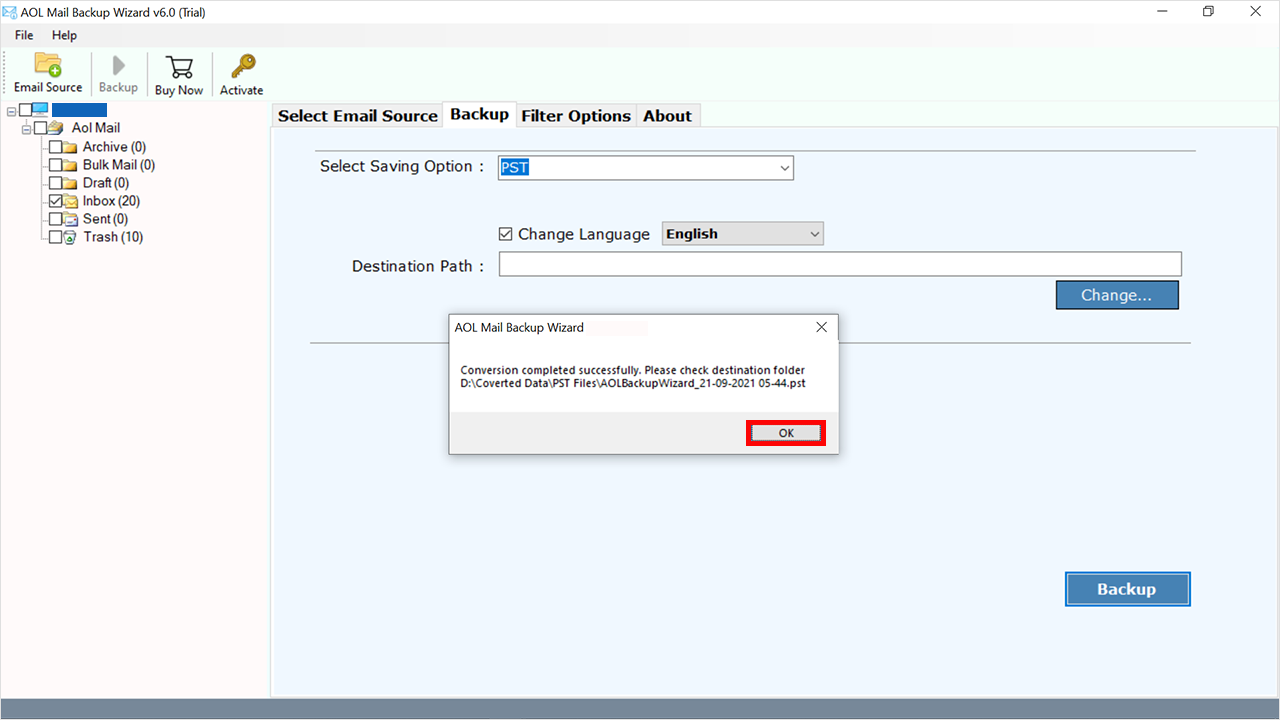
Task: Restore down the main application window
Action: point(1208,11)
